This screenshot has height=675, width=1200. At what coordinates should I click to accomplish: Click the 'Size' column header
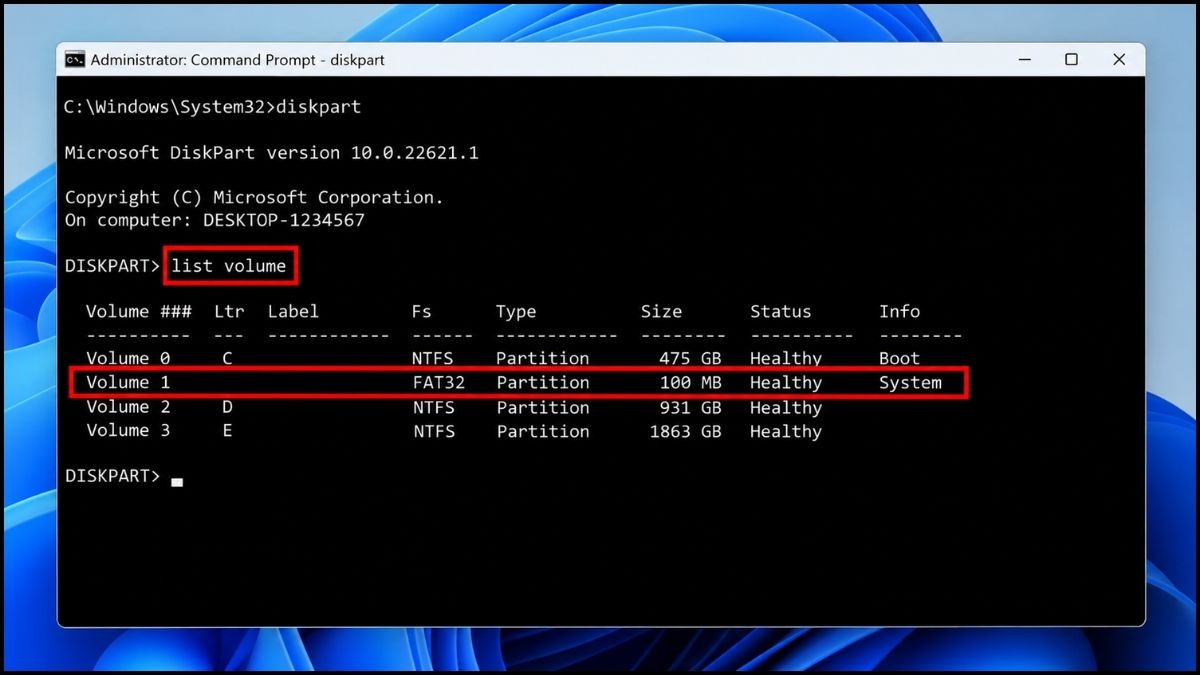661,311
